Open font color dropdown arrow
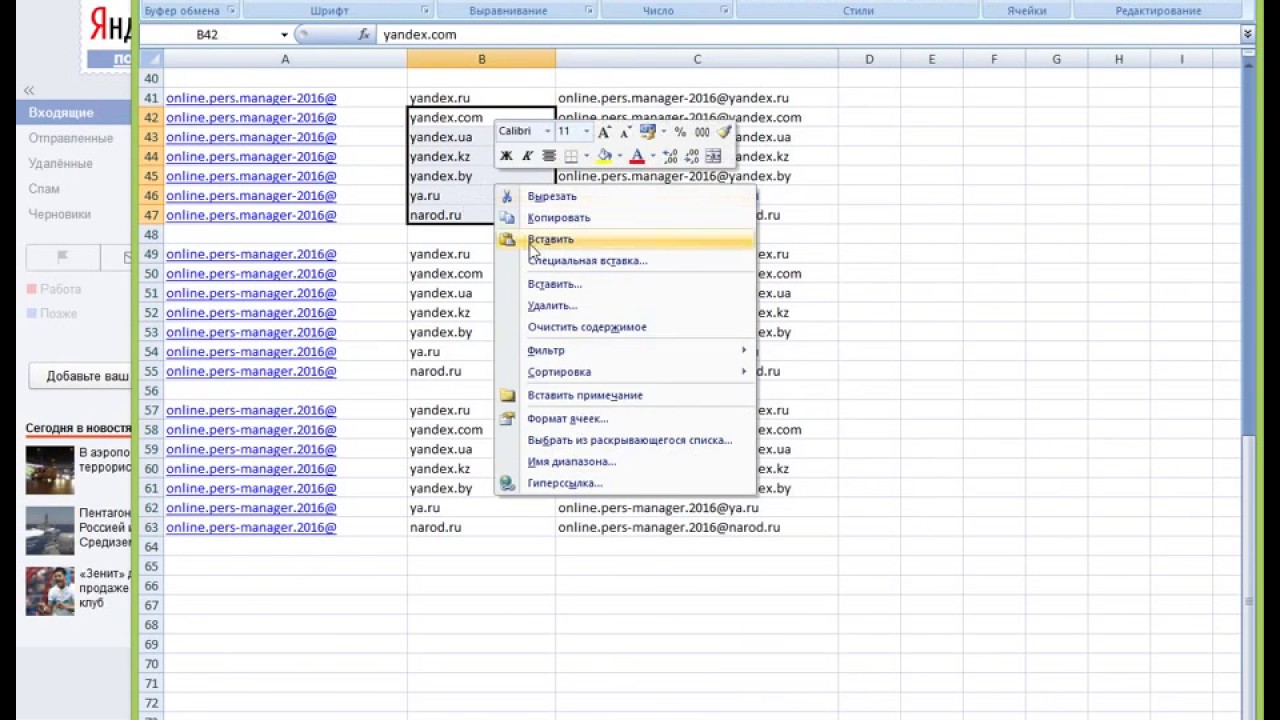 click(653, 156)
